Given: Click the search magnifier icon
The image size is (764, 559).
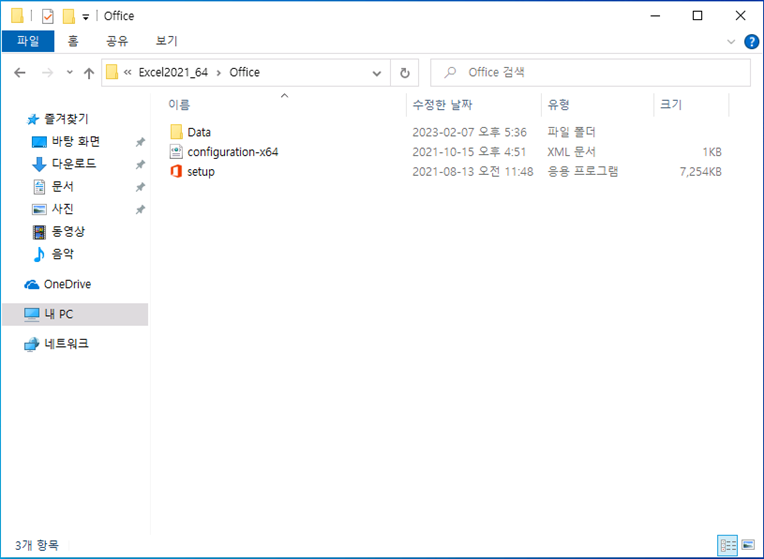Looking at the screenshot, I should coord(450,73).
